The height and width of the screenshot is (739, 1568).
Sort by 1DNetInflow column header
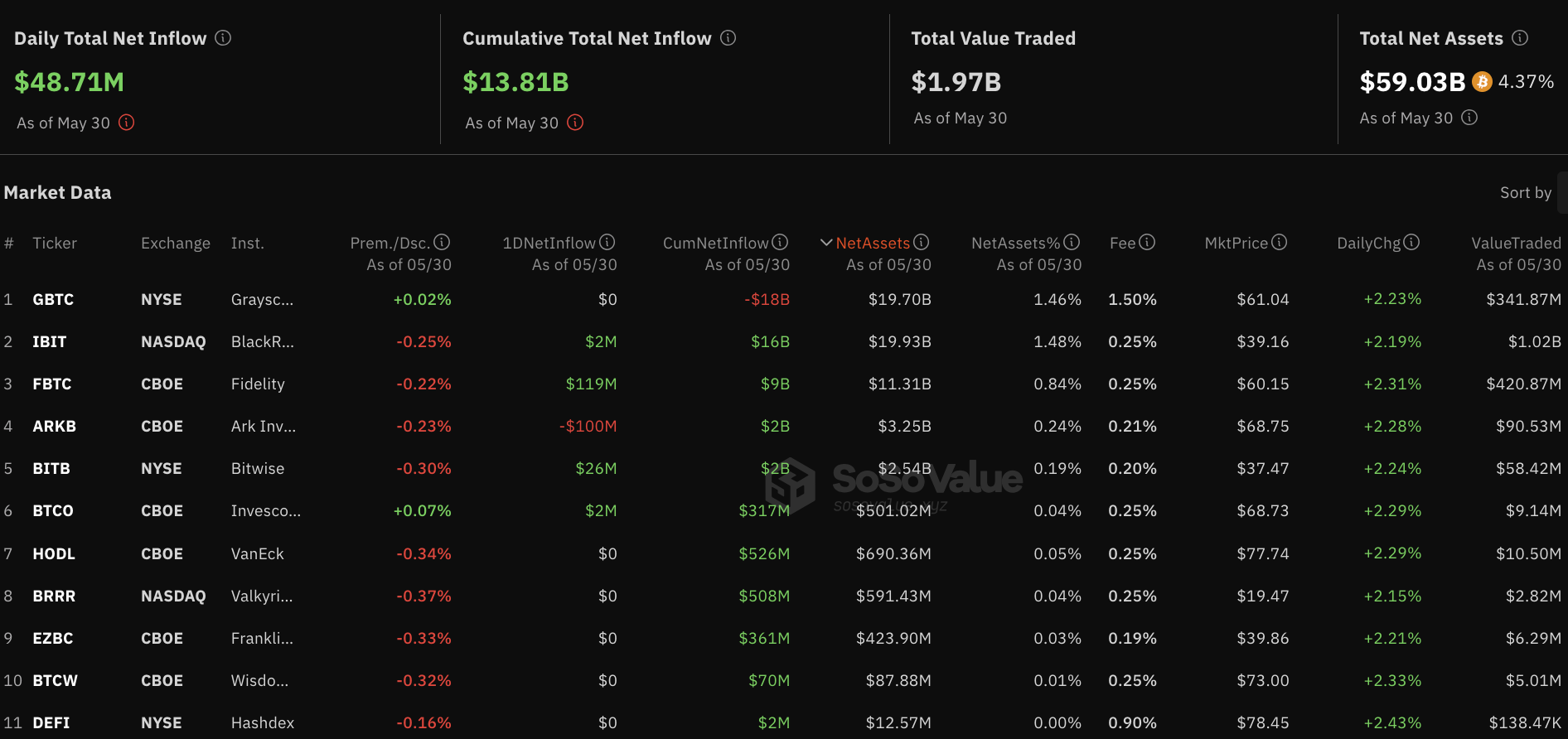pos(549,243)
